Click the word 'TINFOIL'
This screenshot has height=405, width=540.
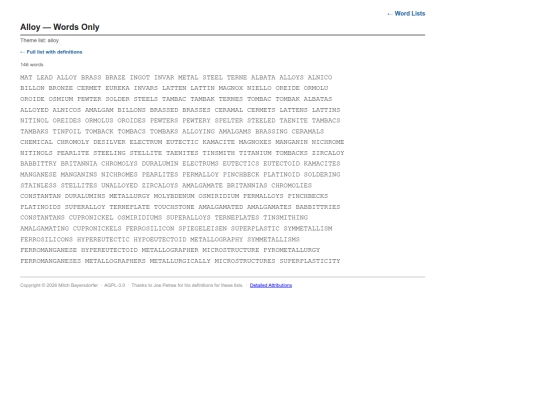click(x=67, y=132)
